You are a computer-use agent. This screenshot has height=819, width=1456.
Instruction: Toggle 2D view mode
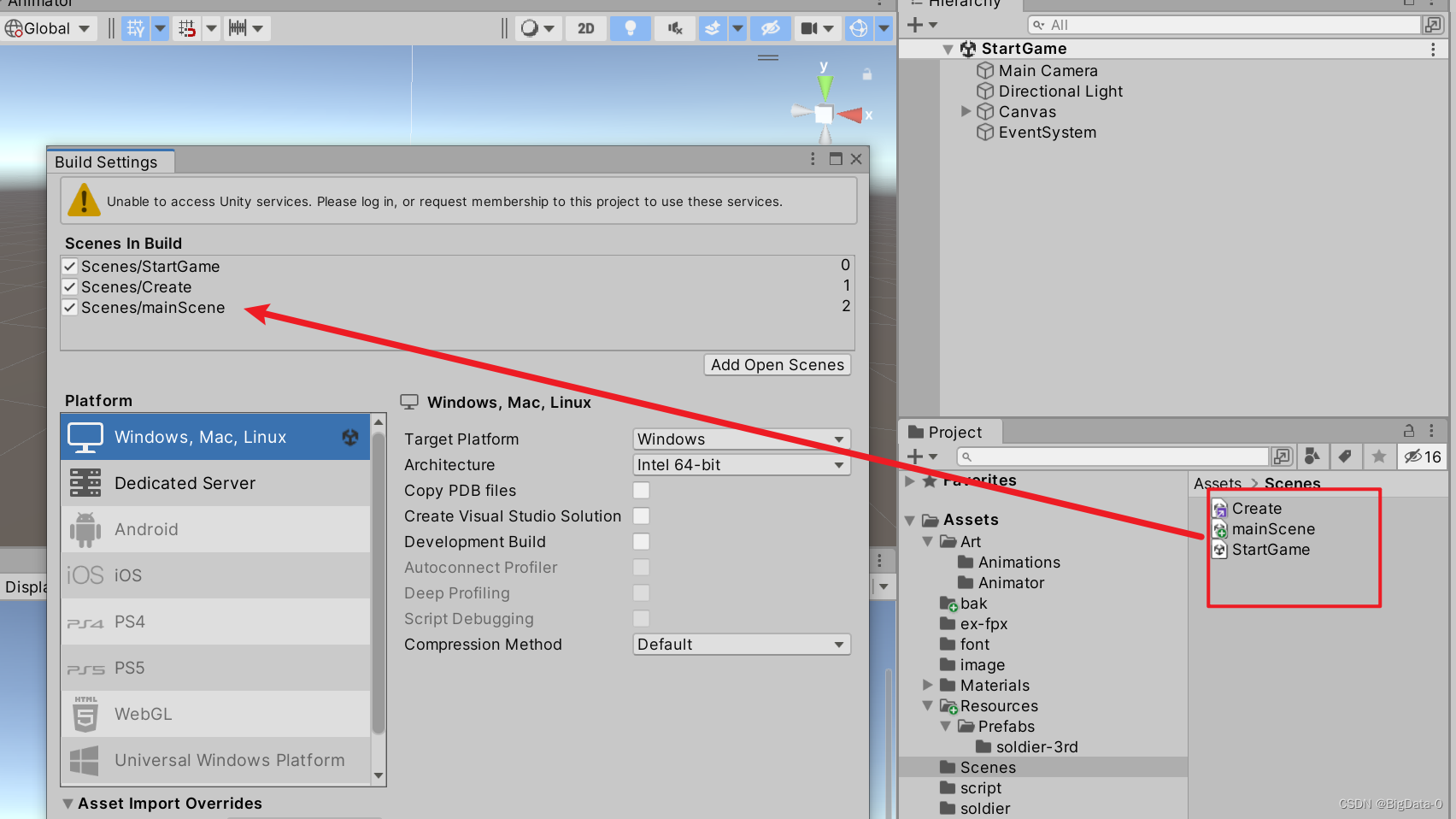[x=586, y=28]
